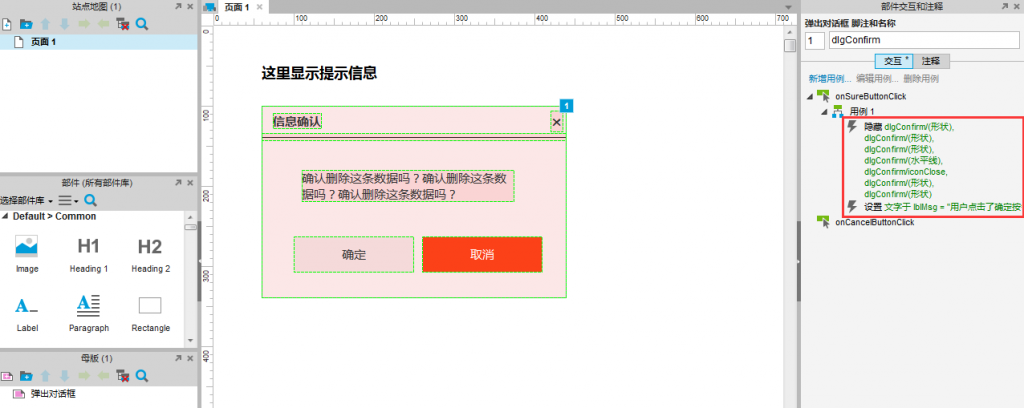This screenshot has width=1024, height=408.
Task: Search the sitemap with the magnifier icon
Action: click(x=142, y=25)
